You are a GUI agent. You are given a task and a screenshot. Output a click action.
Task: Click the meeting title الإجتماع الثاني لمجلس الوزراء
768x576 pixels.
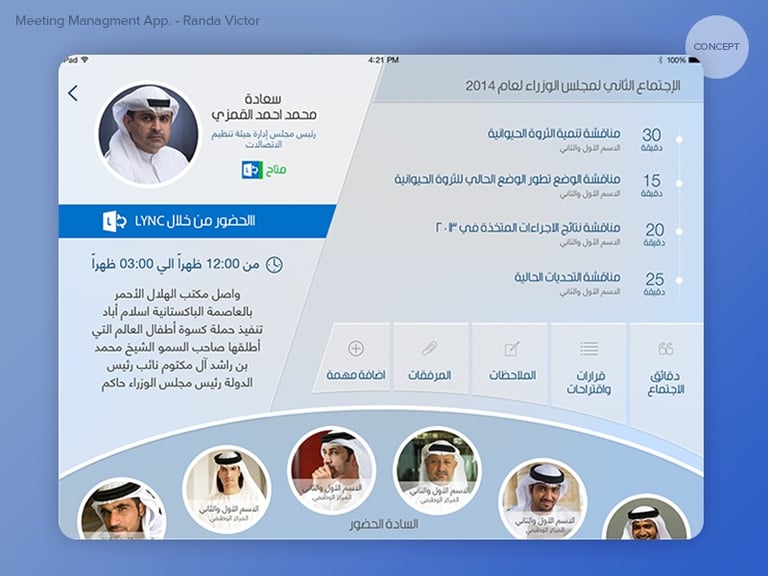click(573, 86)
